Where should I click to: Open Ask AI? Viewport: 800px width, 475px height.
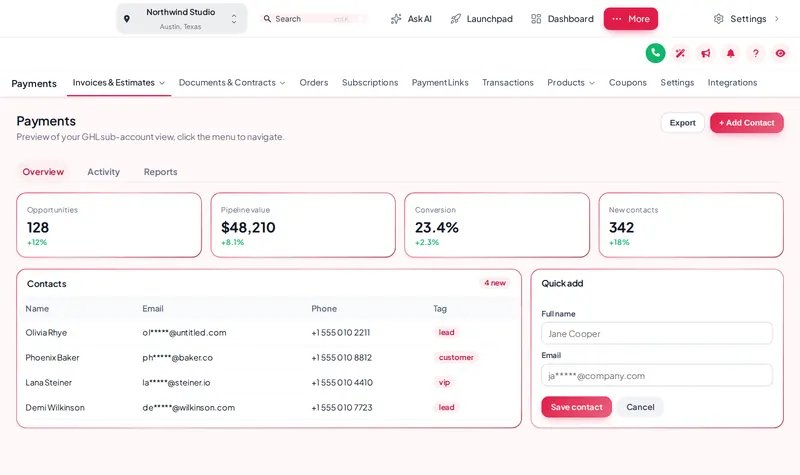[x=411, y=19]
